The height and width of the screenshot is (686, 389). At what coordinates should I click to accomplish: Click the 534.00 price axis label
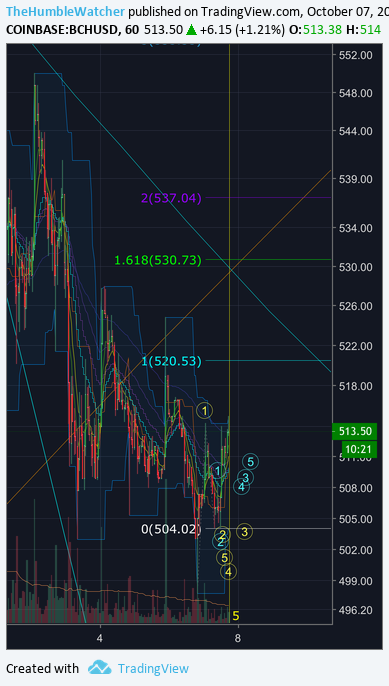click(356, 228)
